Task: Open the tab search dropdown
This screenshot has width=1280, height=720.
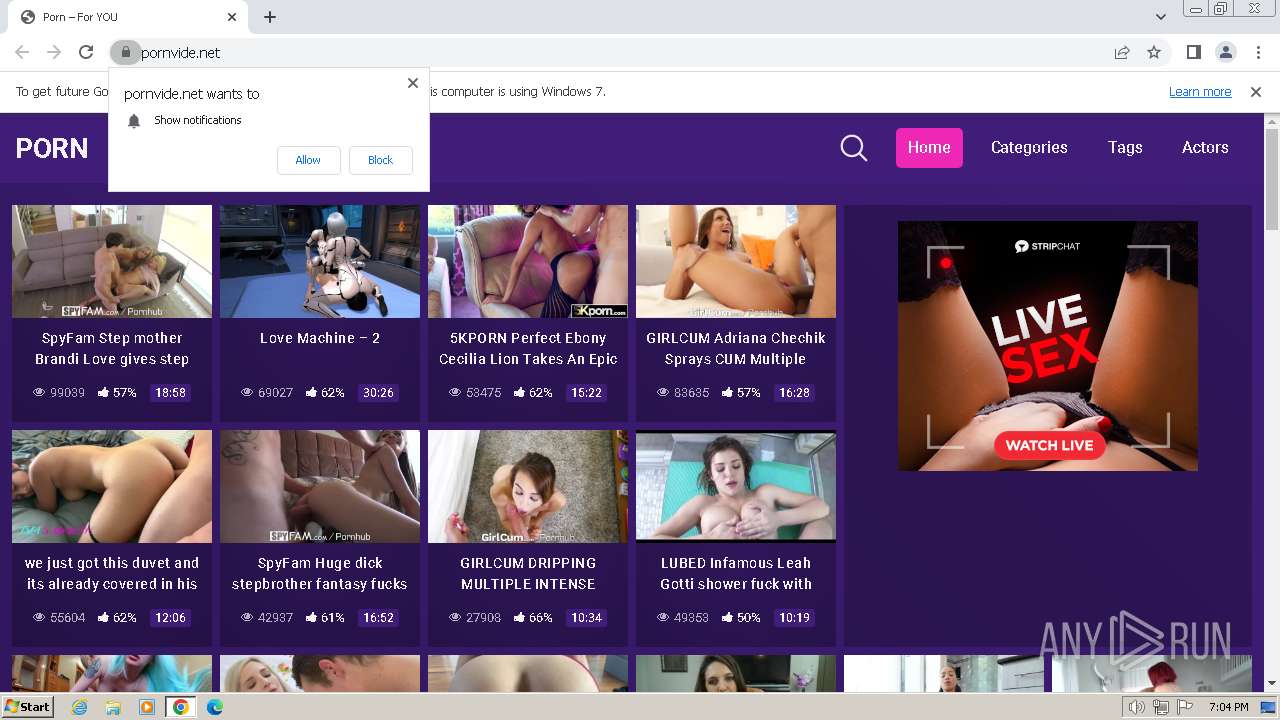Action: pos(1161,17)
